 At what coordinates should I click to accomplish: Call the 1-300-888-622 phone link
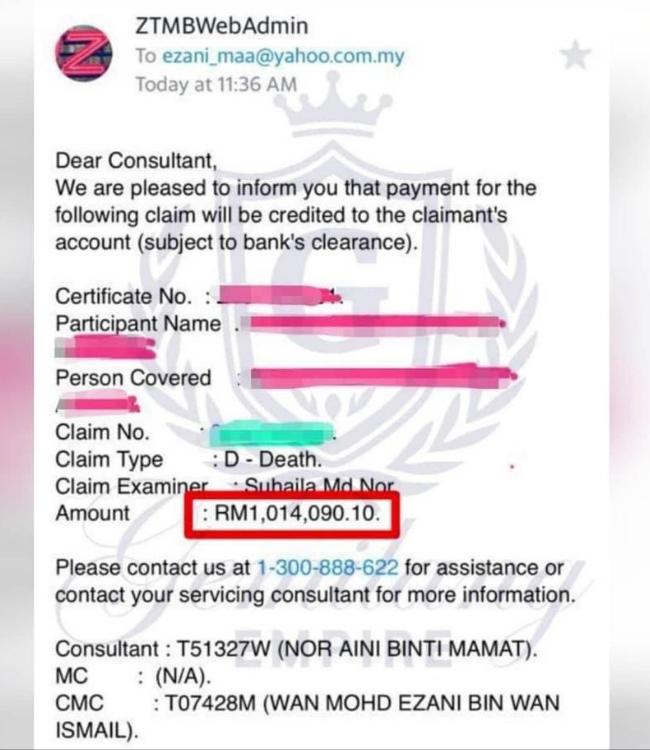[x=328, y=568]
